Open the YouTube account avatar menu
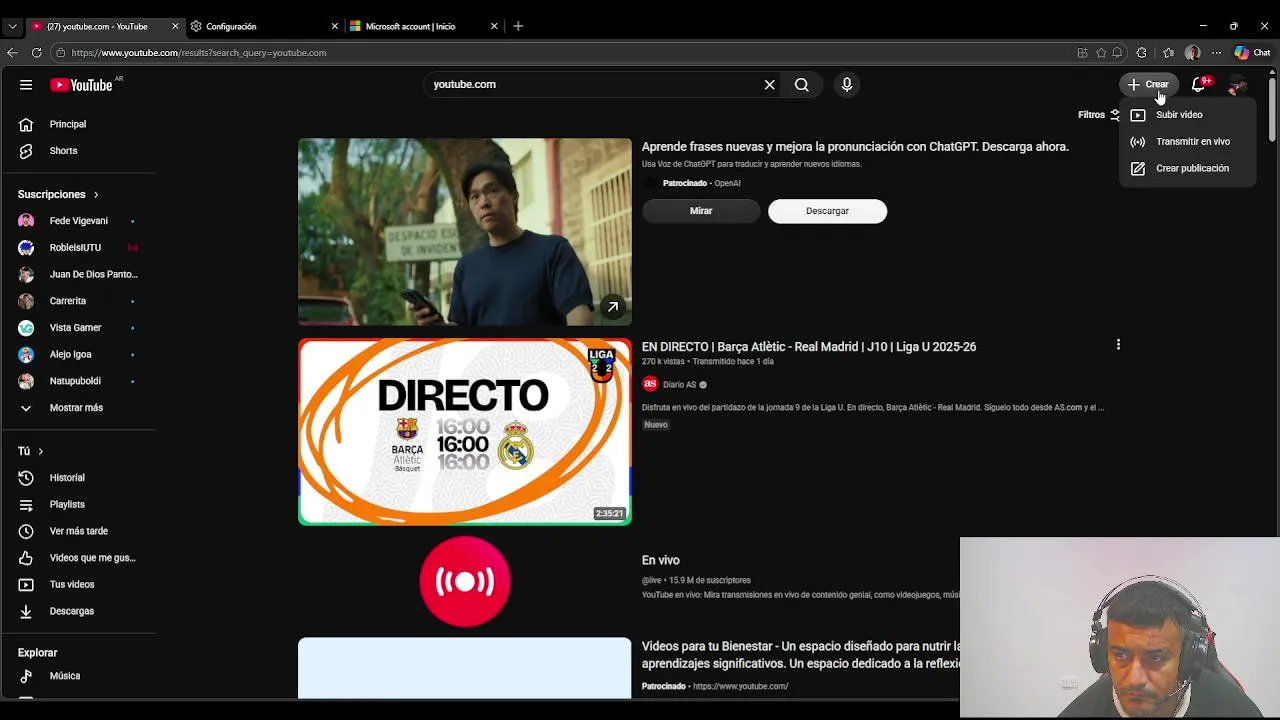 [x=1238, y=85]
